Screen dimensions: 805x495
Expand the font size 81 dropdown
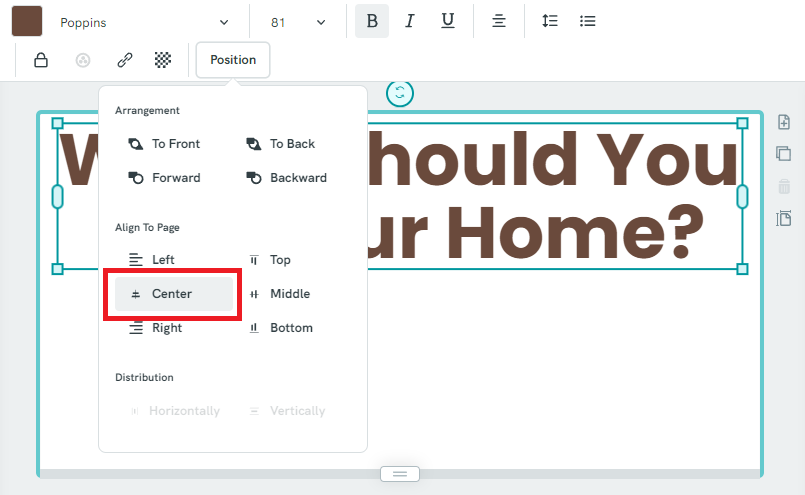[298, 23]
